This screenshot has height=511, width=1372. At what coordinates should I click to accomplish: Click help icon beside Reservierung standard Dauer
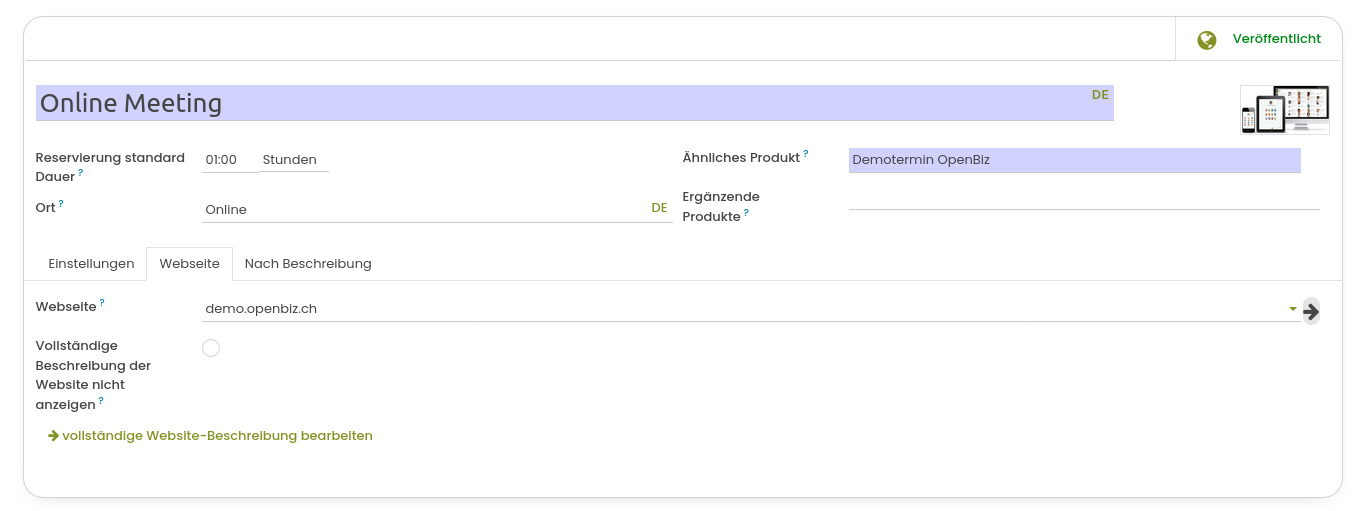coord(80,172)
